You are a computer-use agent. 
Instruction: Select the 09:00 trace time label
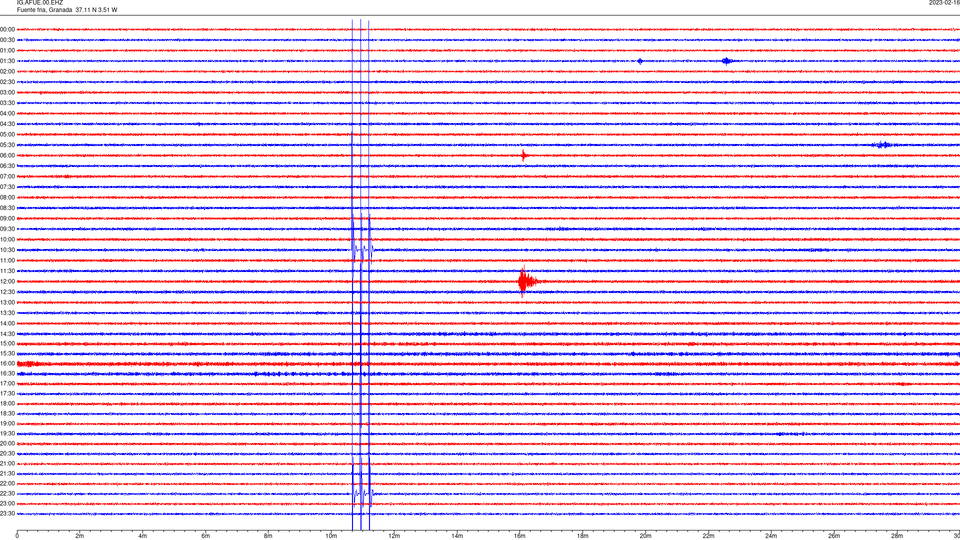pos(7,219)
